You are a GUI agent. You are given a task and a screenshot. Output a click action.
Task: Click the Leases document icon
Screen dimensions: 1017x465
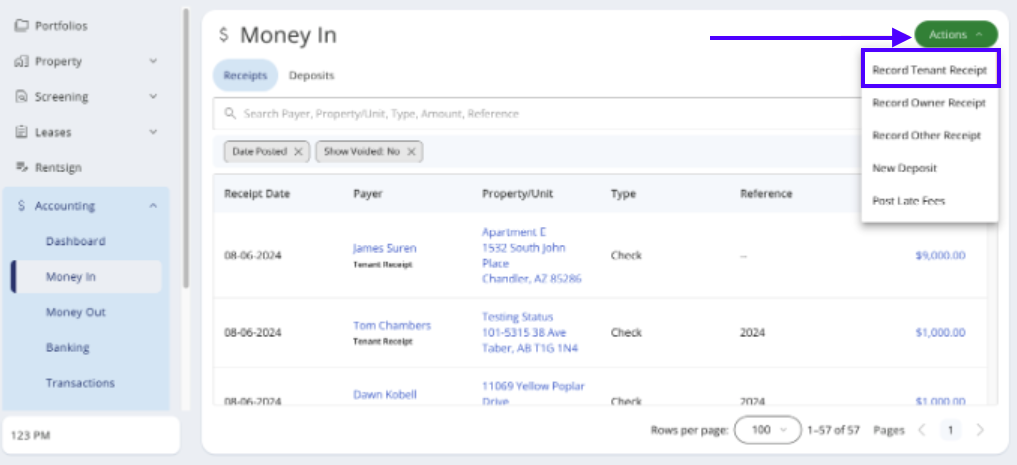point(21,132)
